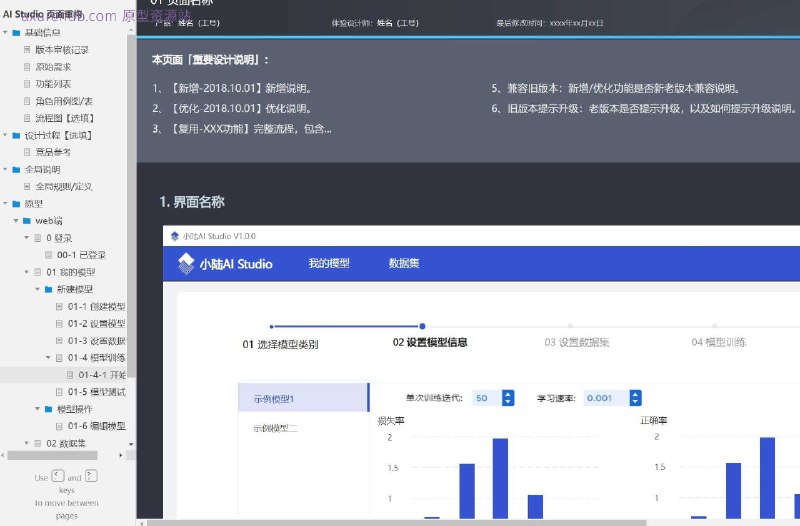
Task: Collapse the 新建模型 folder arrow
Action: (x=37, y=289)
